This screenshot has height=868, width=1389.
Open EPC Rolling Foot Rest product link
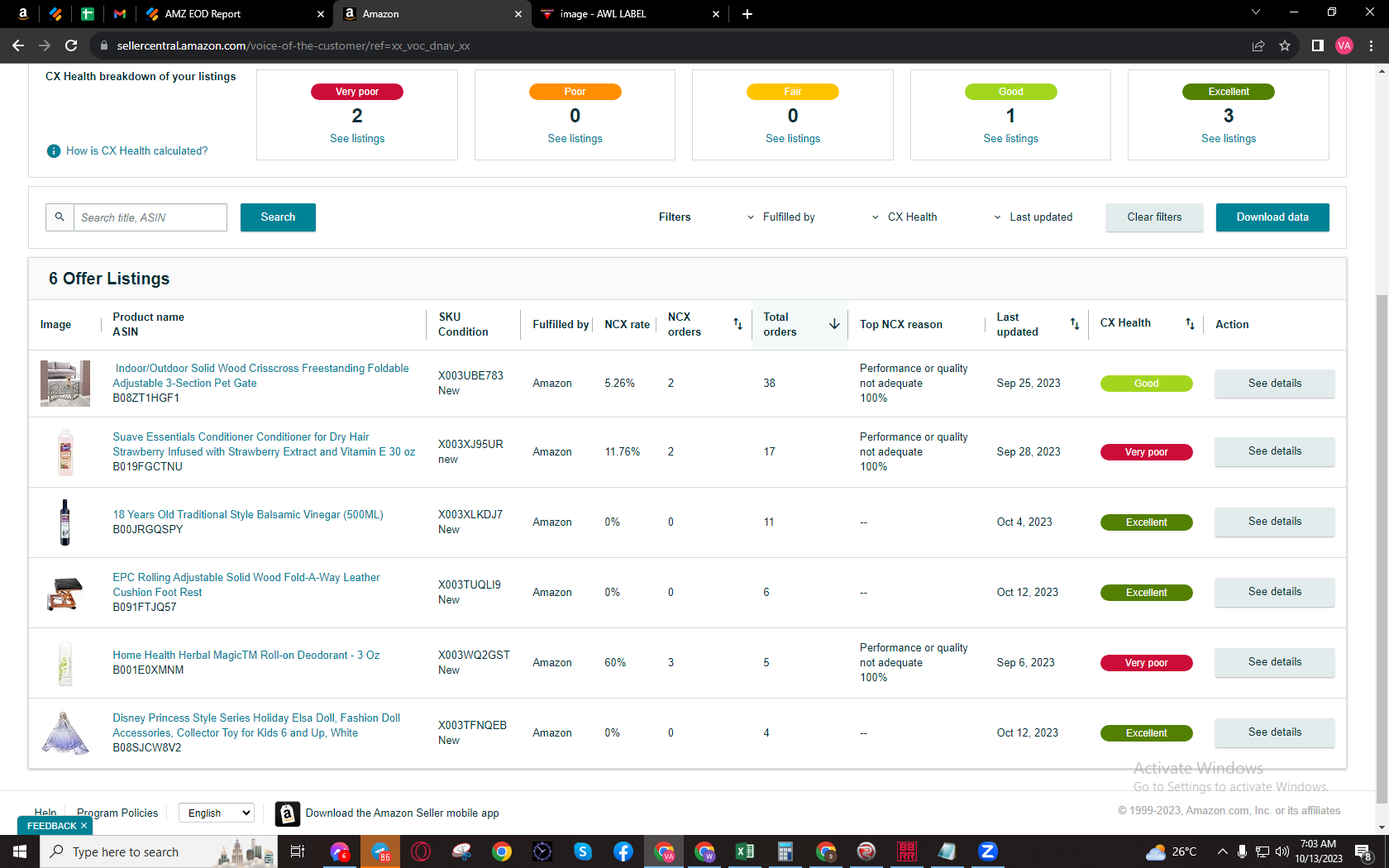coord(246,584)
